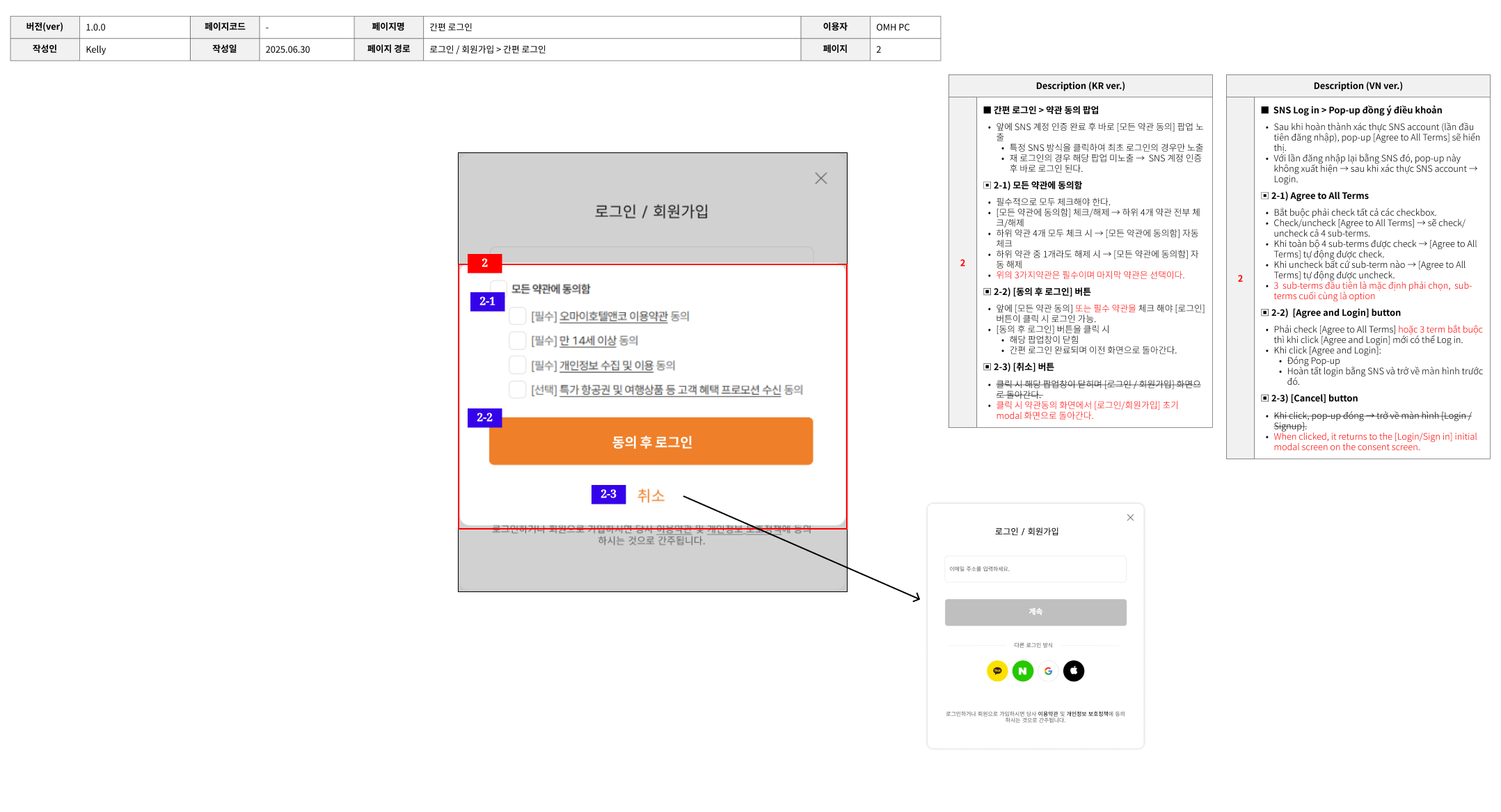Open 개인정보 보호정책 link in small modal

pyautogui.click(x=1088, y=714)
